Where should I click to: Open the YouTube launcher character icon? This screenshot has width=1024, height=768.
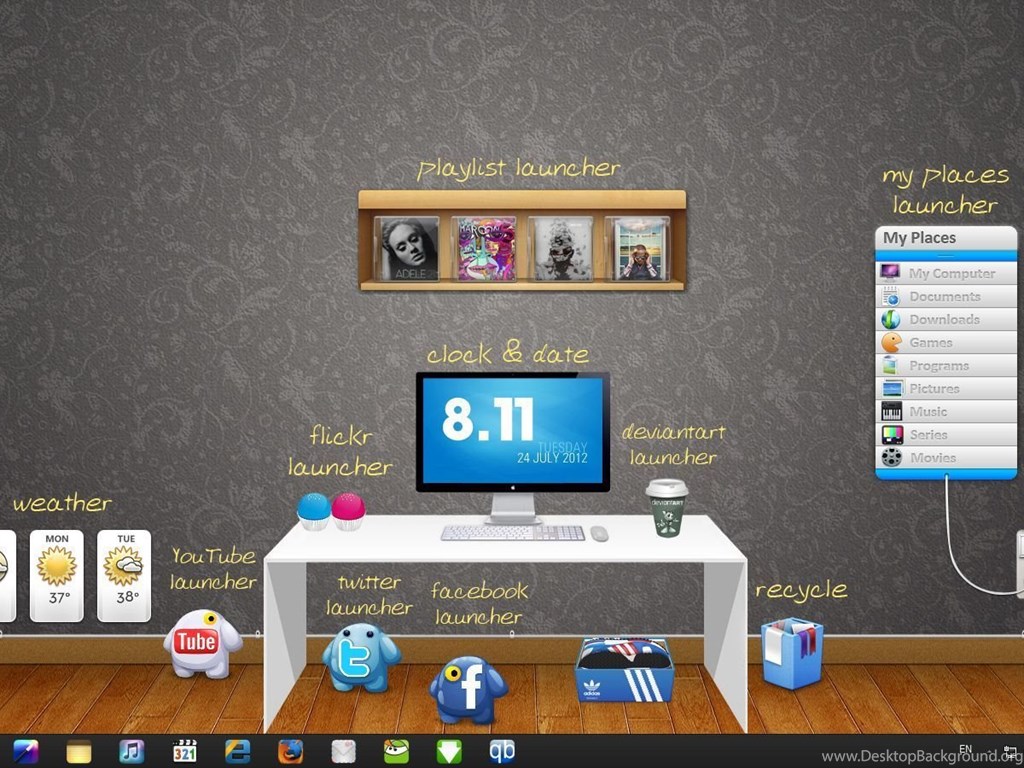point(201,643)
